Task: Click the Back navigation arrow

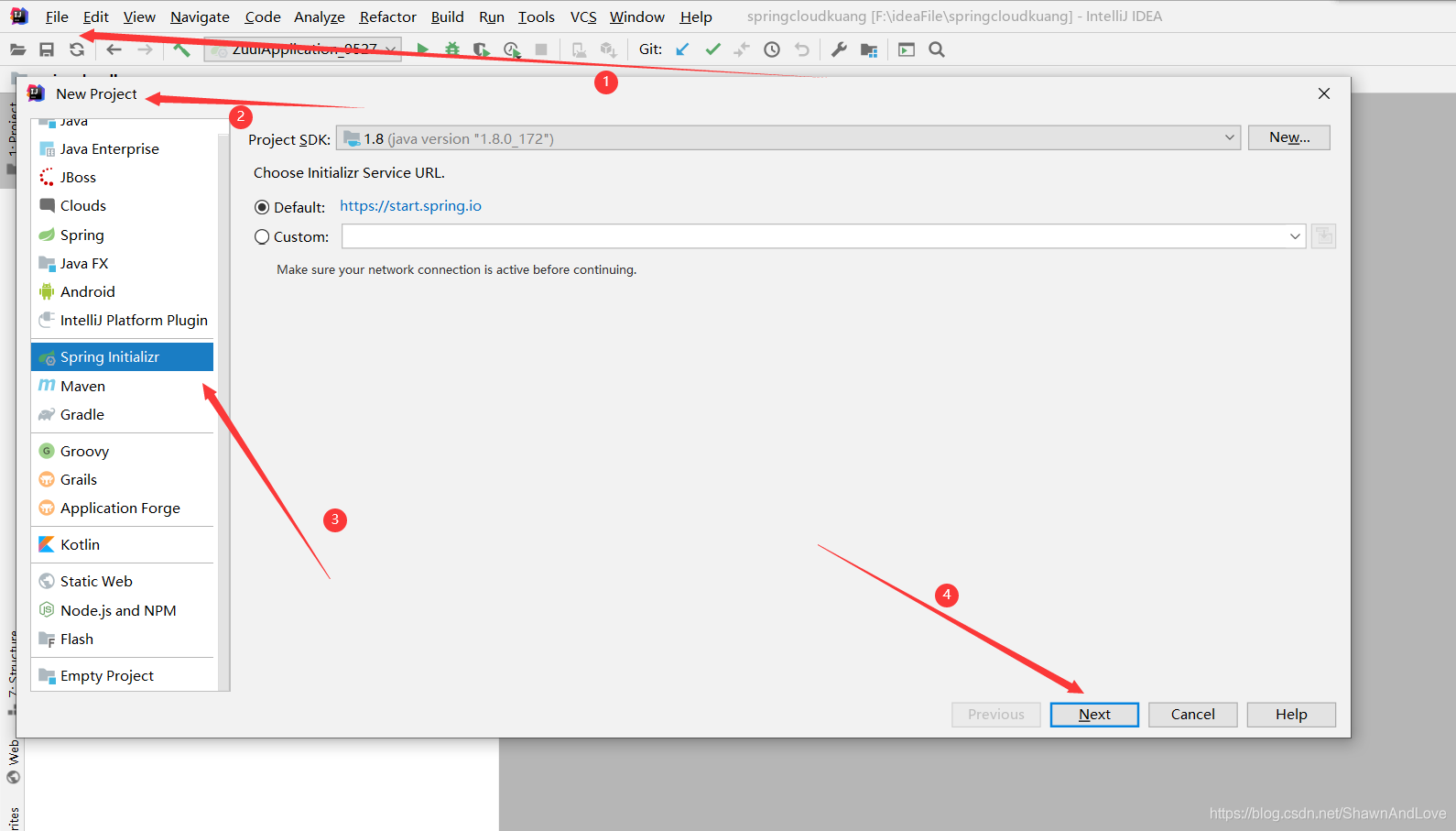Action: click(114, 49)
